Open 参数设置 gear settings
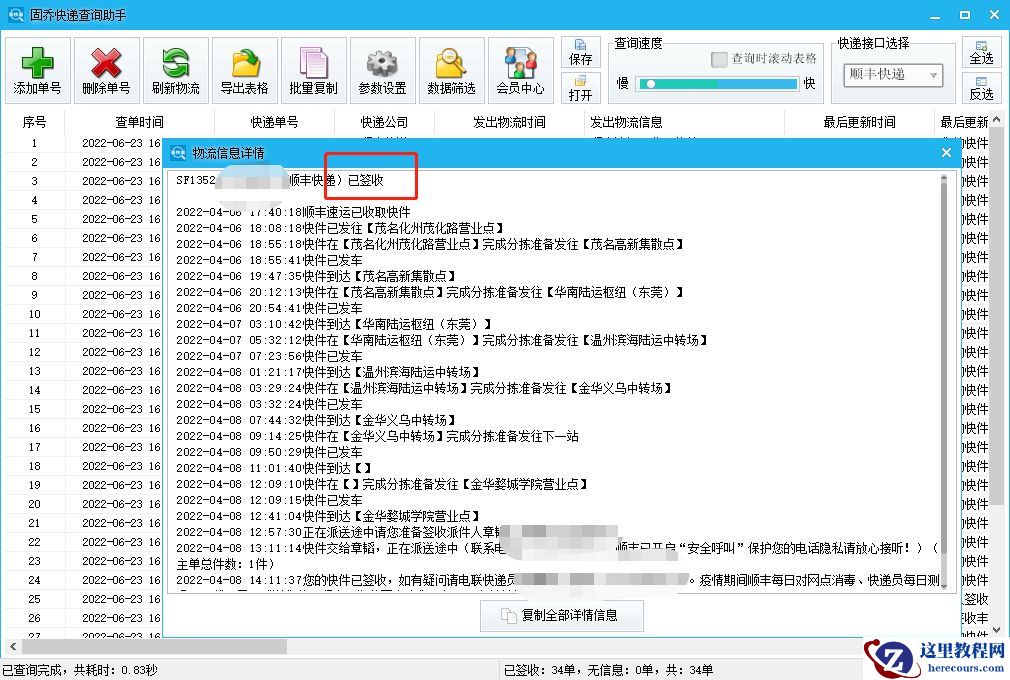Viewport: 1010px width, 680px height. click(383, 71)
